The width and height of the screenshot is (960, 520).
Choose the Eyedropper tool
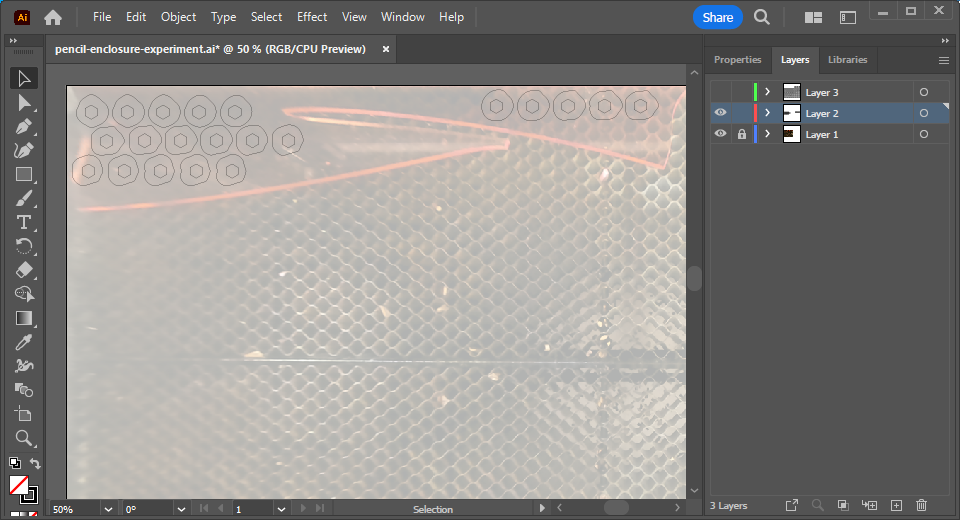click(24, 343)
